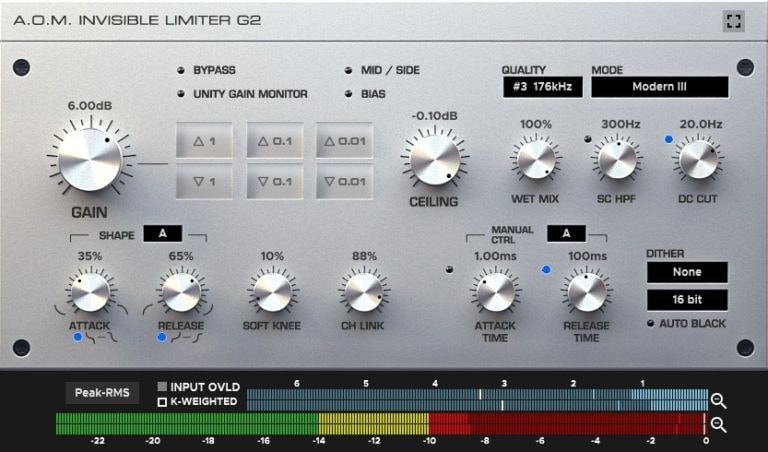Screen dimensions: 768x452
Task: Click the large GAIN knob
Action: pos(90,160)
